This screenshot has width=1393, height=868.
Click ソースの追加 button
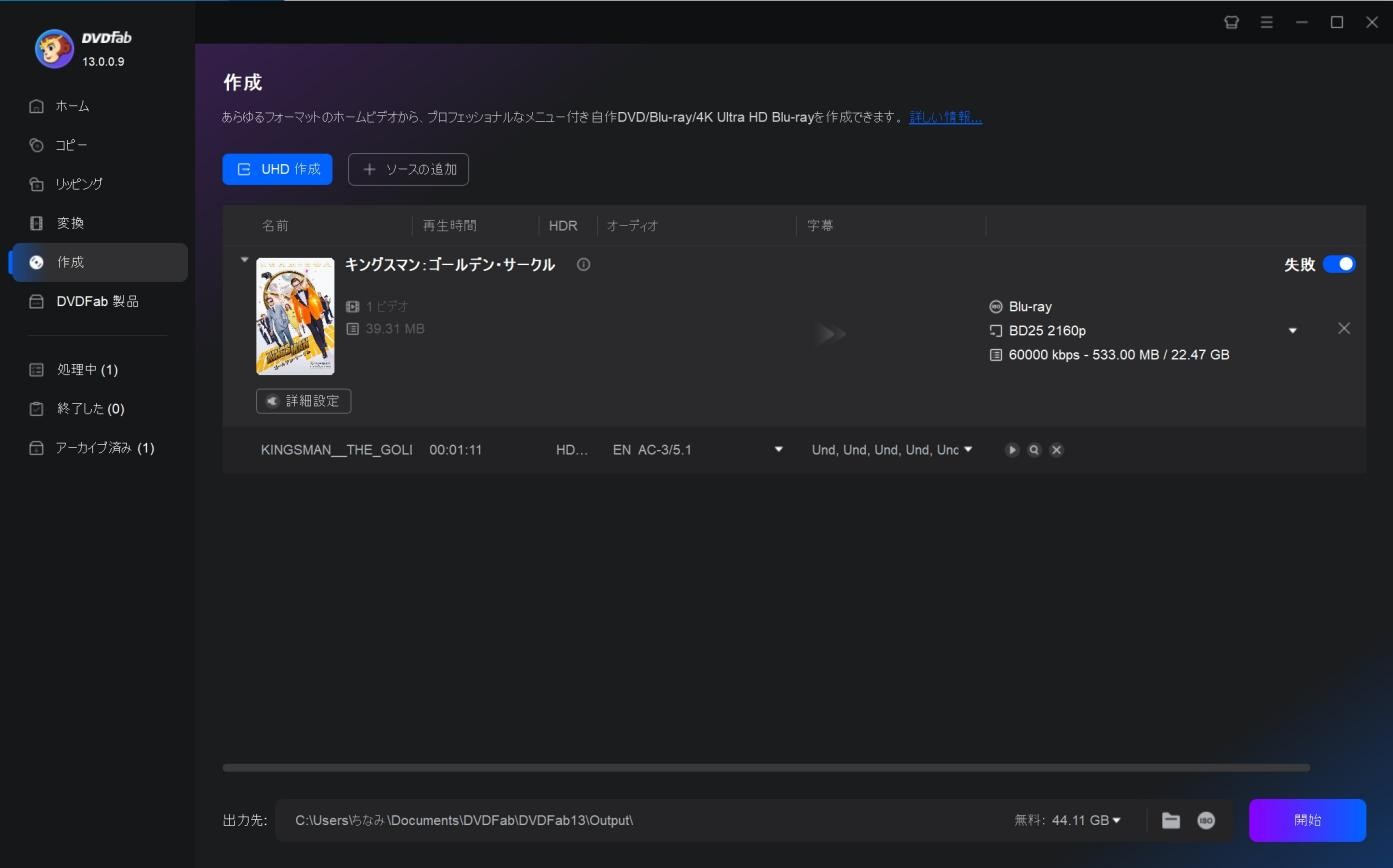[408, 169]
